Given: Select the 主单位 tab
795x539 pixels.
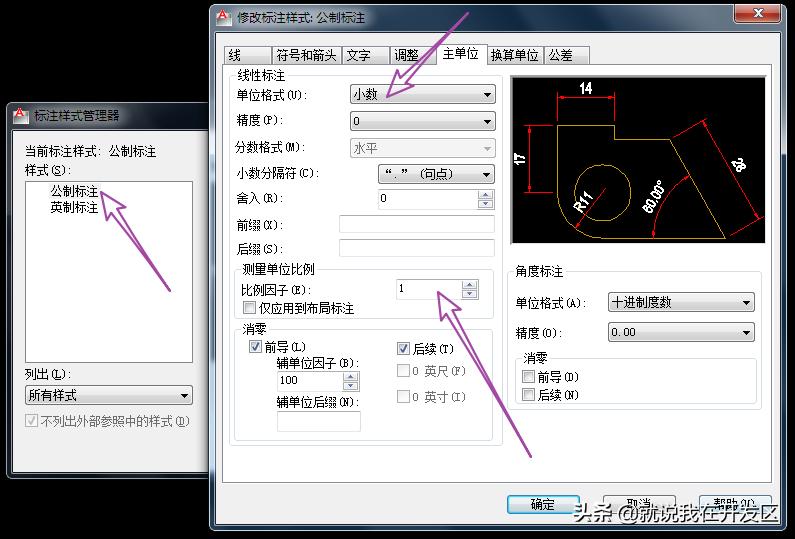Looking at the screenshot, I should coord(460,53).
